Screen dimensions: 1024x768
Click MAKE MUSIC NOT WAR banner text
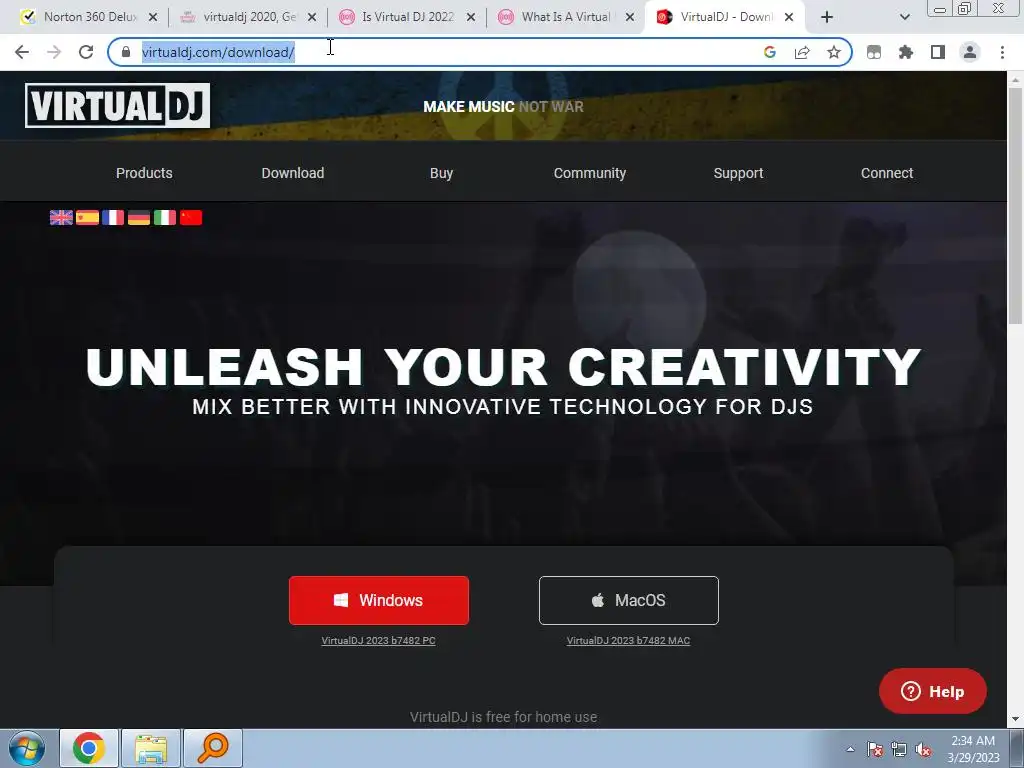(503, 106)
